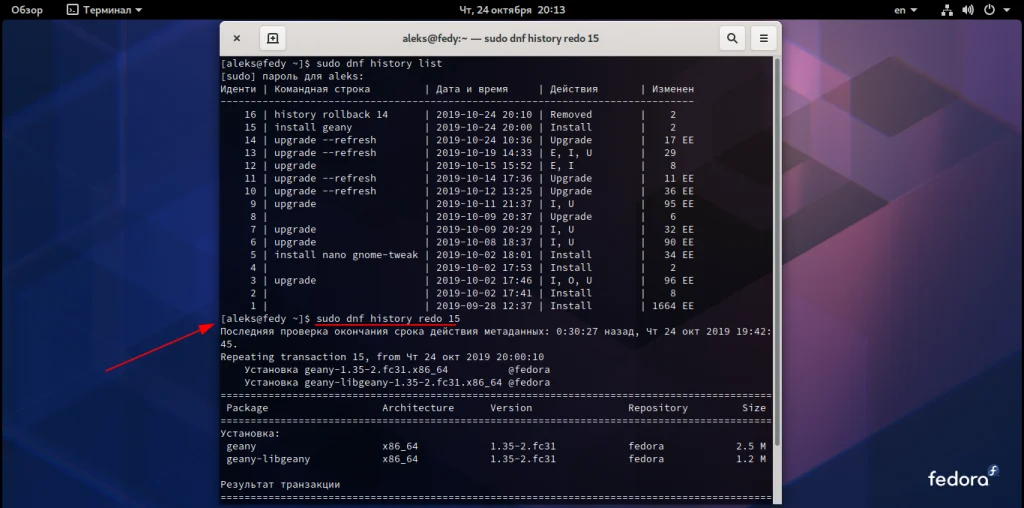Open the network status icon
The image size is (1024, 508).
click(x=947, y=10)
